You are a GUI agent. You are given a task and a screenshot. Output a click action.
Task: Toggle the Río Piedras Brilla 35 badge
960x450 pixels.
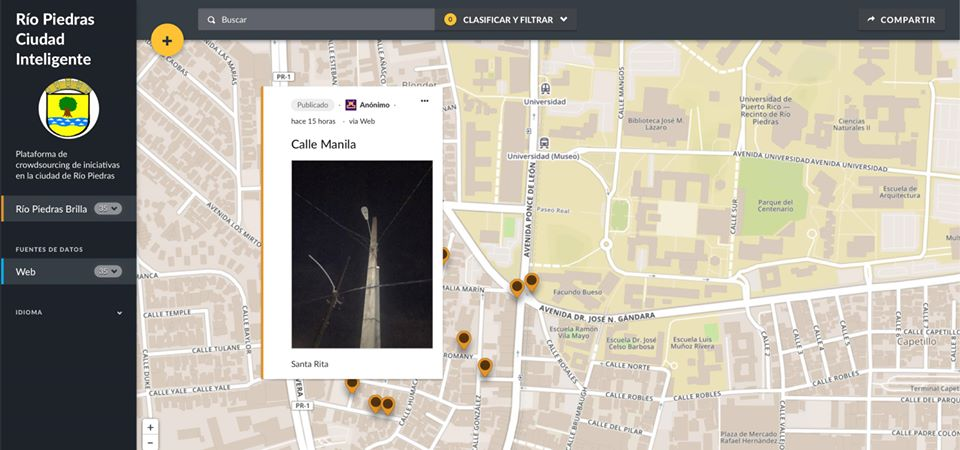(108, 209)
